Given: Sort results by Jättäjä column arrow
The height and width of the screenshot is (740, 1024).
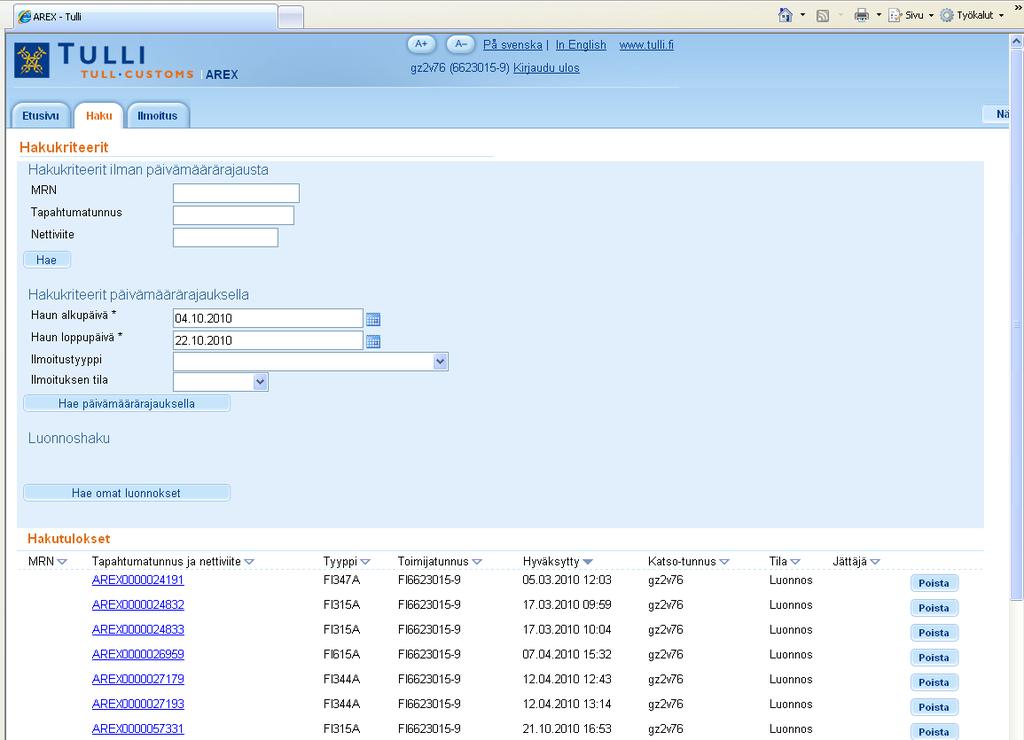Looking at the screenshot, I should point(875,562).
